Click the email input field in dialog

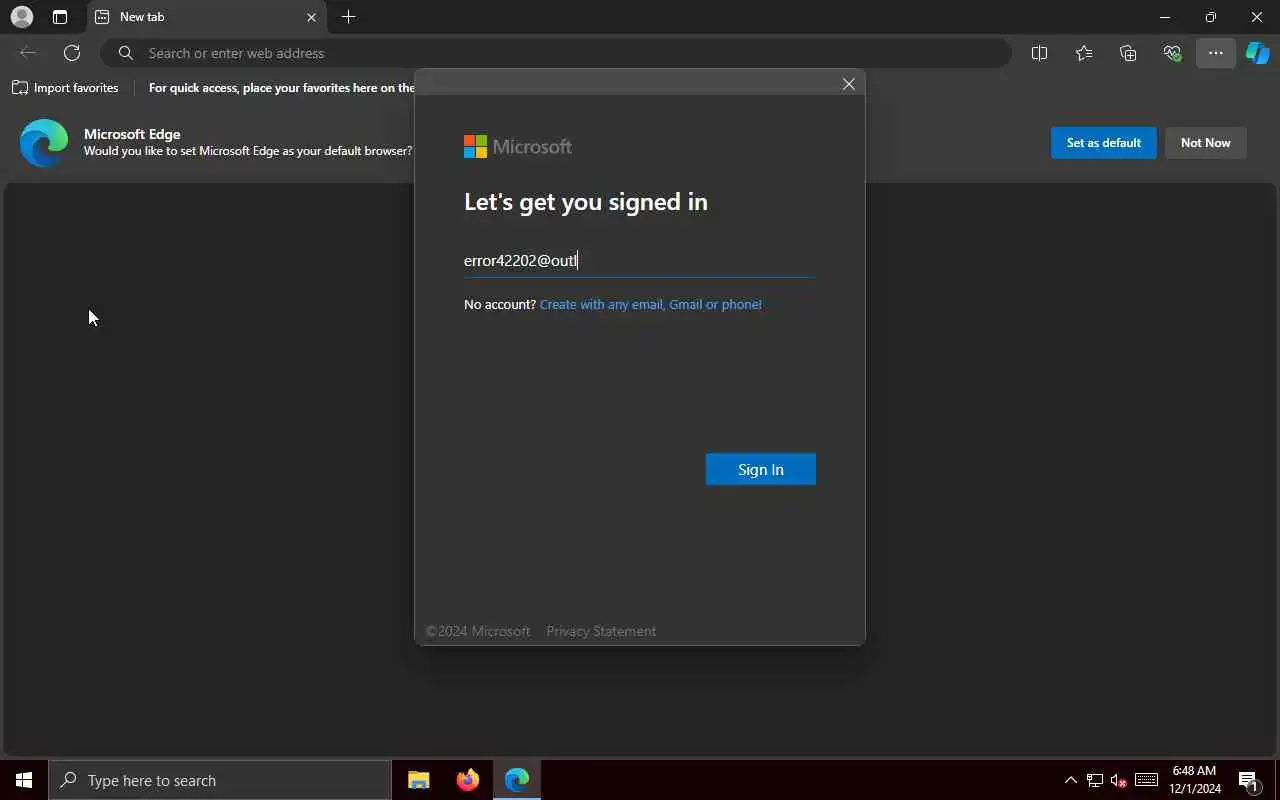[639, 261]
